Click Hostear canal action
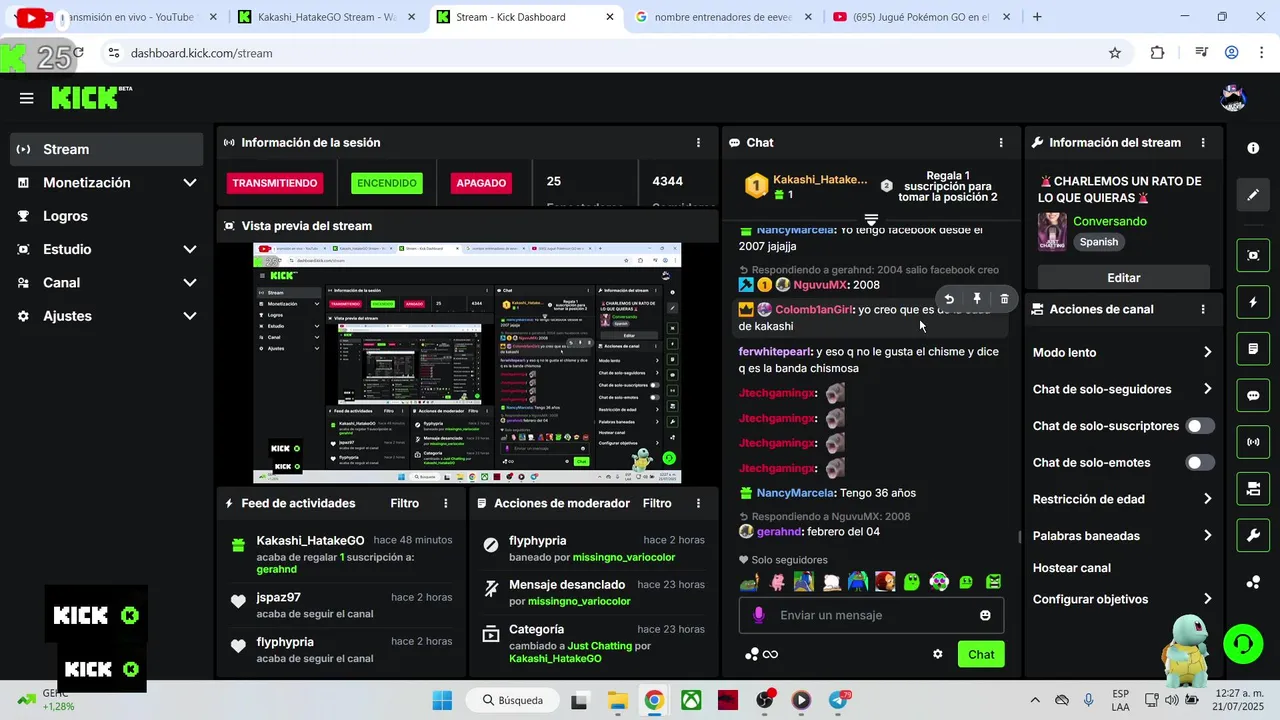 [x=1072, y=568]
